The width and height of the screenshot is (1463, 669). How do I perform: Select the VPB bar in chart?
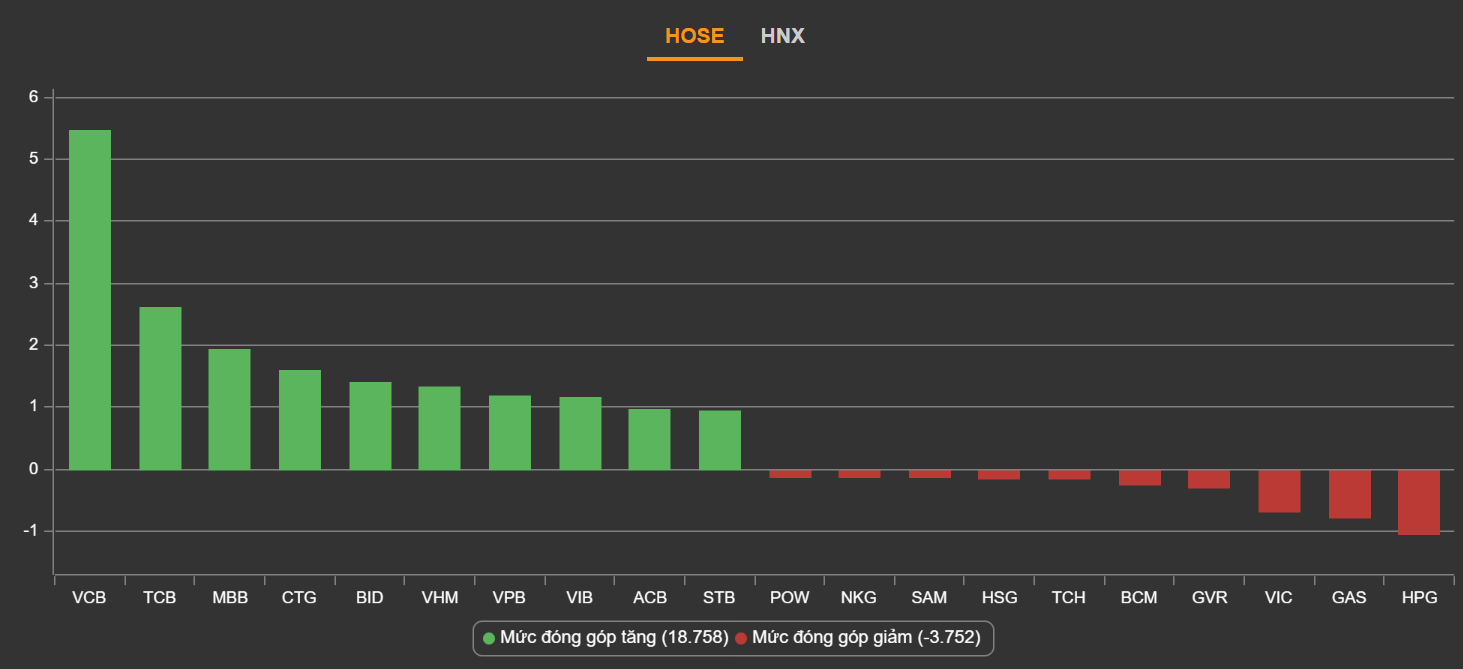(510, 432)
